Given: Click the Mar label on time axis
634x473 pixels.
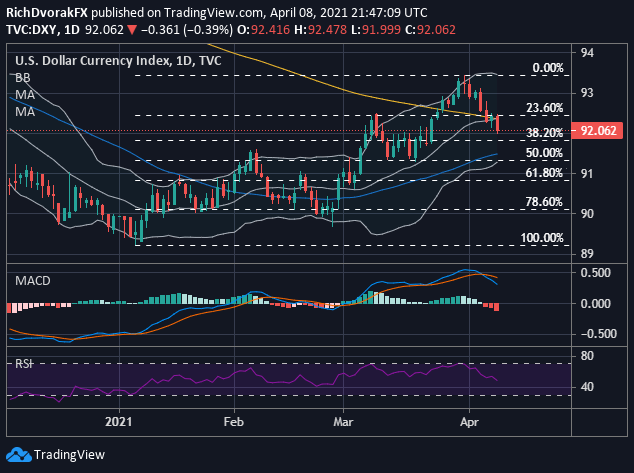Looking at the screenshot, I should (343, 423).
